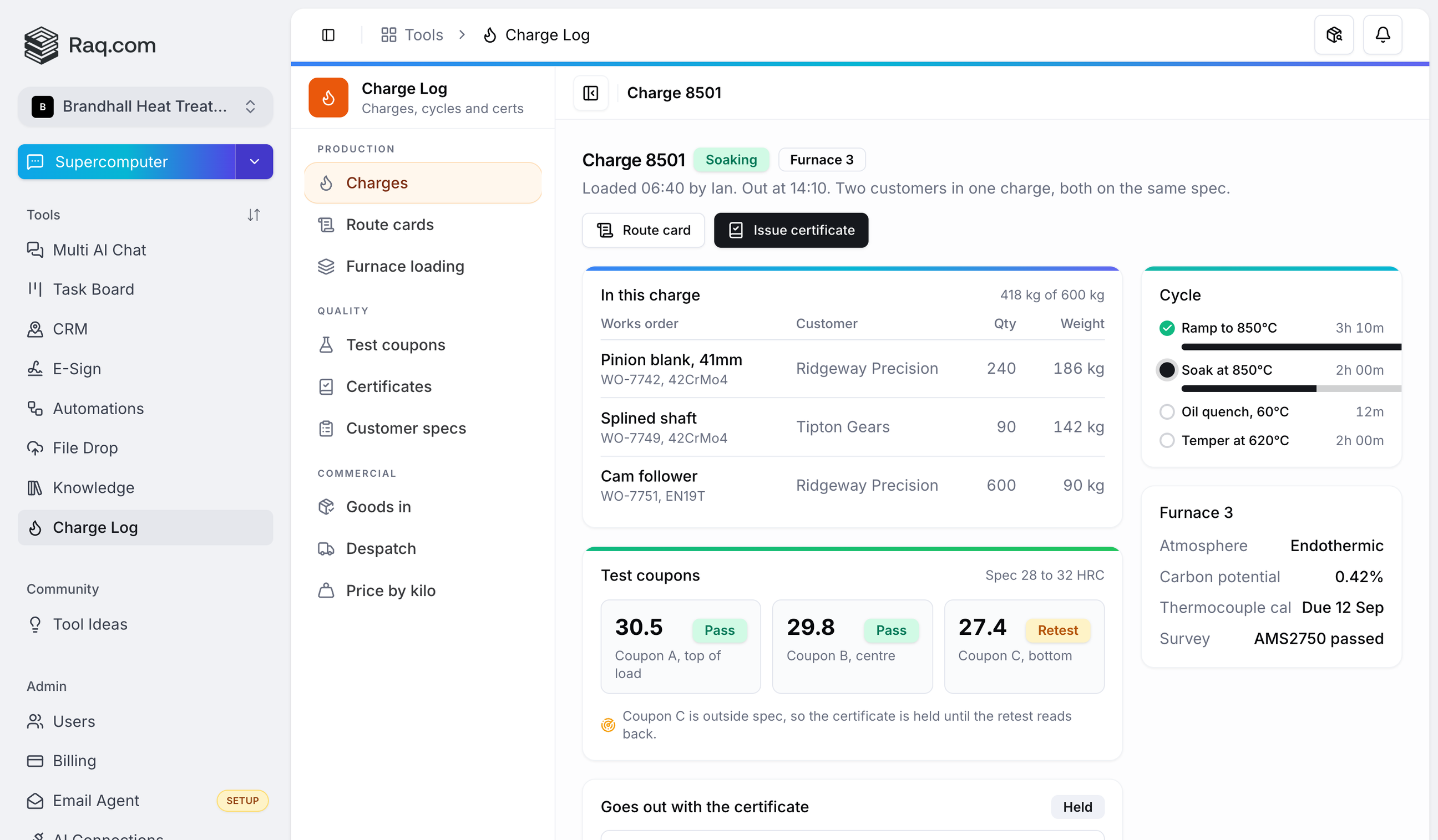Click the Test coupons flask icon
This screenshot has width=1438, height=840.
(326, 345)
